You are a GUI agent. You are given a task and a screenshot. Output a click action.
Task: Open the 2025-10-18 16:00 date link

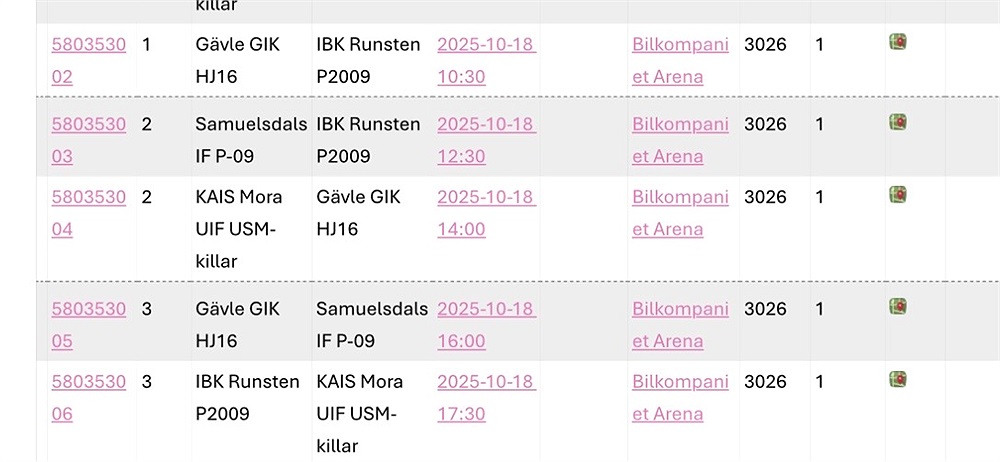485,325
